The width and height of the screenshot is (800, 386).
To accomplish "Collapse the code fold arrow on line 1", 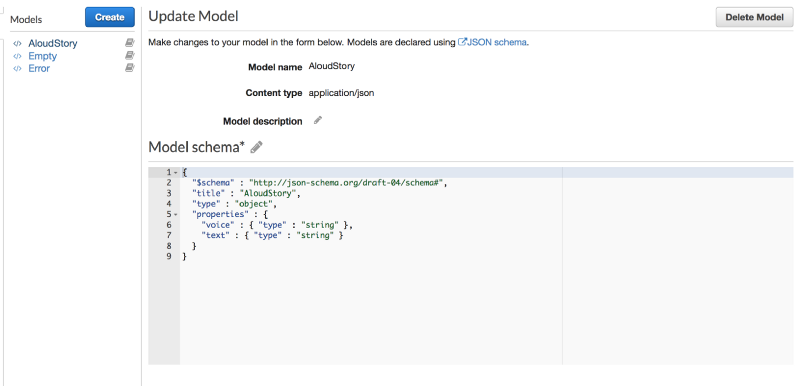I will (176, 173).
